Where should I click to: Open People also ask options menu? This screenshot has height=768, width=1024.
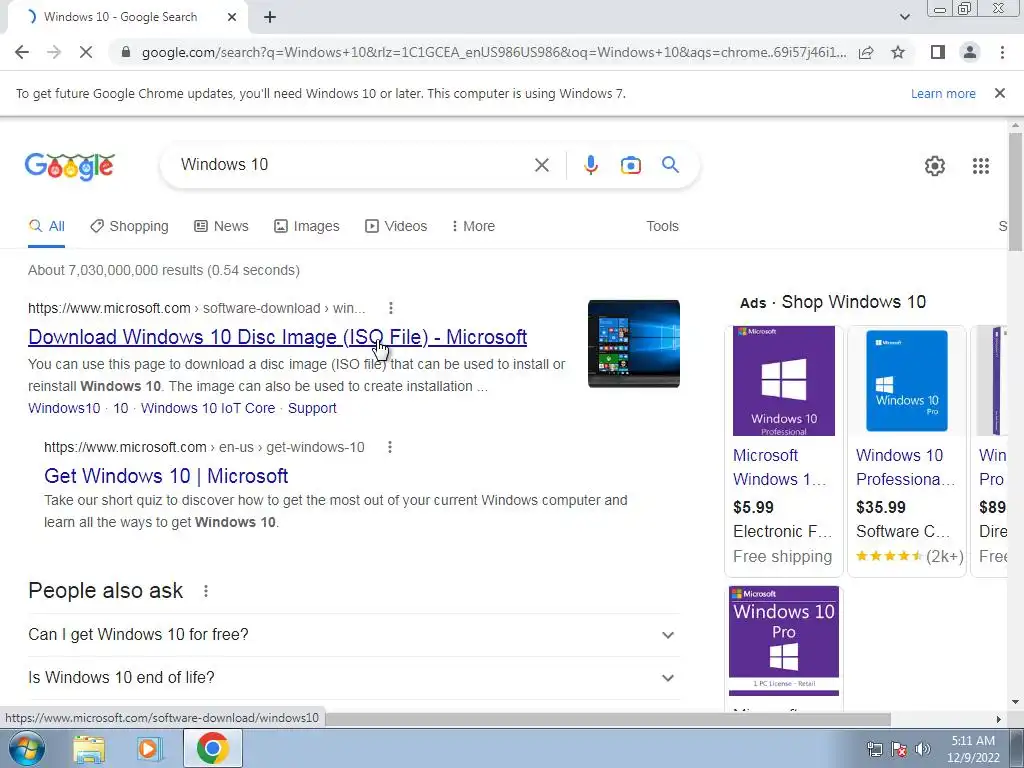tap(206, 591)
